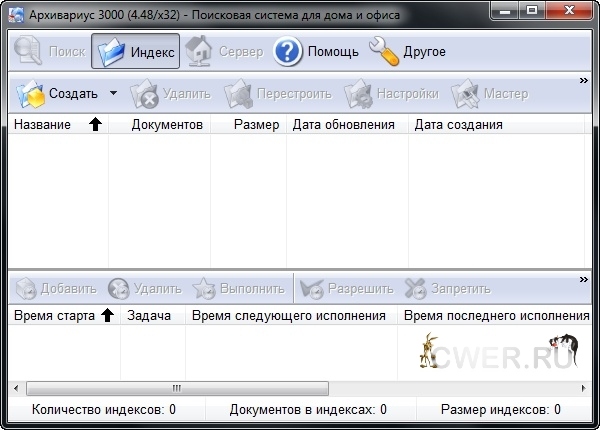Open index Настройки icon
Image resolution: width=600 pixels, height=430 pixels.
(x=359, y=95)
